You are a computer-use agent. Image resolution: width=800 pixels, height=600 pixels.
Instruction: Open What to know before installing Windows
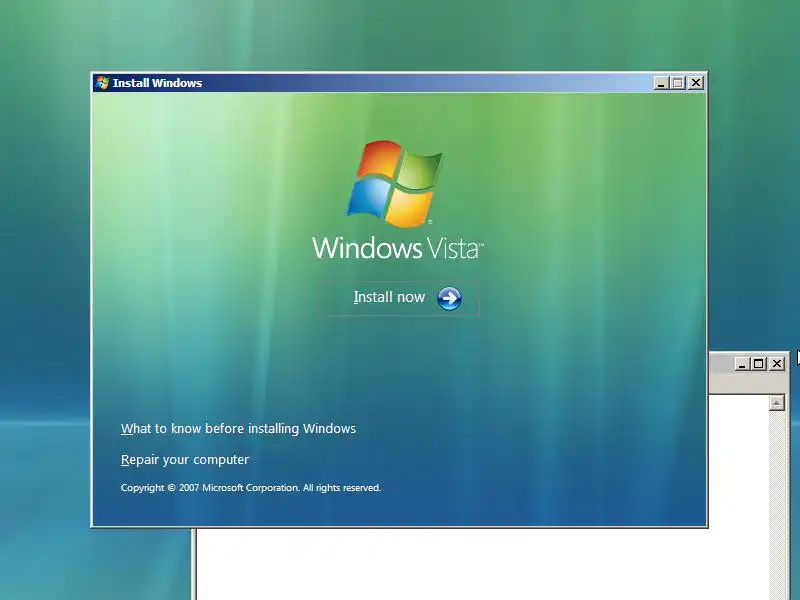(238, 429)
